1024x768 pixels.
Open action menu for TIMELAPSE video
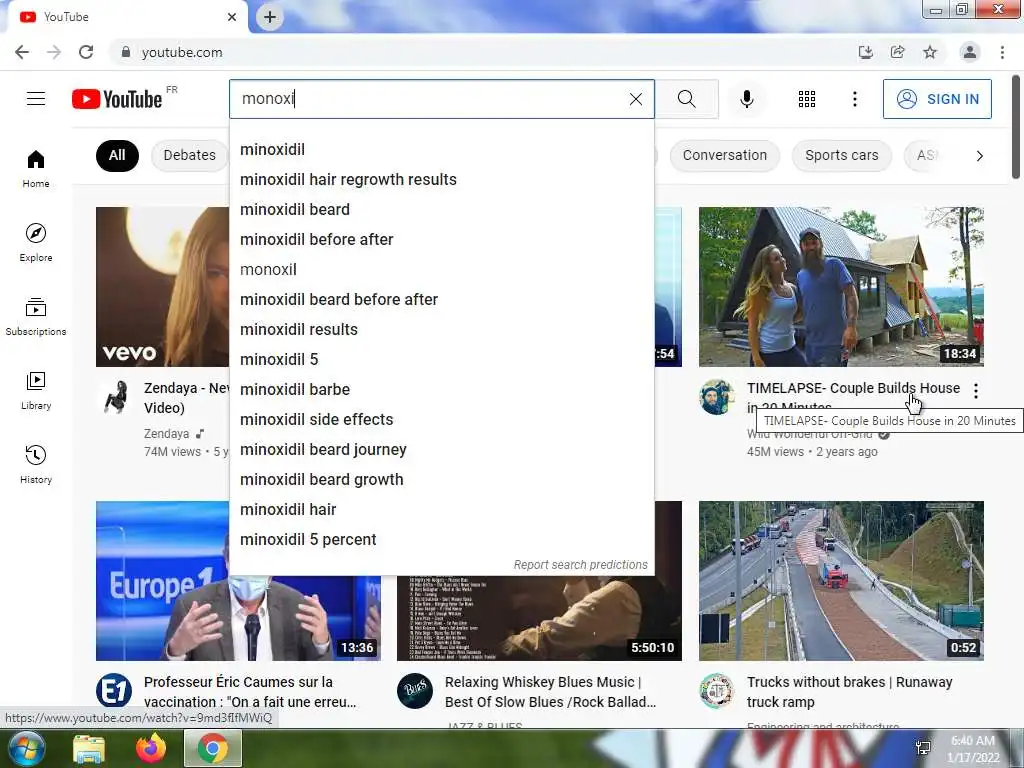976,391
